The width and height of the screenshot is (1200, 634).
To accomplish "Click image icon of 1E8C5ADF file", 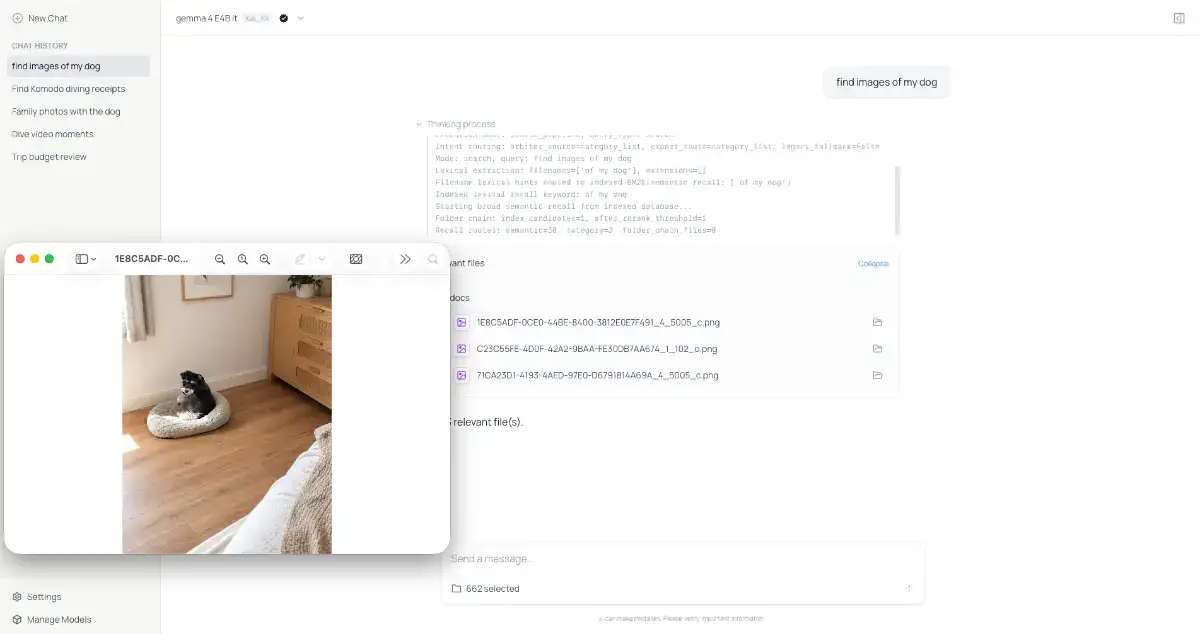I will click(x=461, y=323).
